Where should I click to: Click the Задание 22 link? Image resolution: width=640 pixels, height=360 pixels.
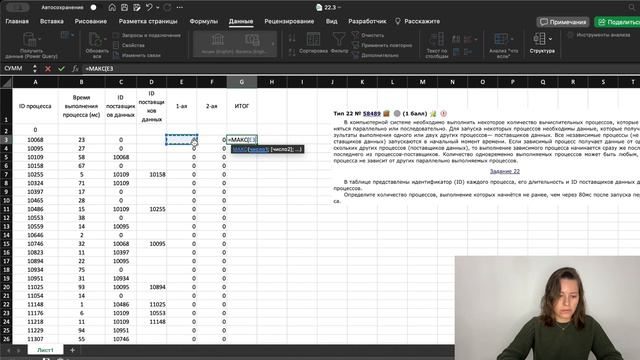[504, 171]
